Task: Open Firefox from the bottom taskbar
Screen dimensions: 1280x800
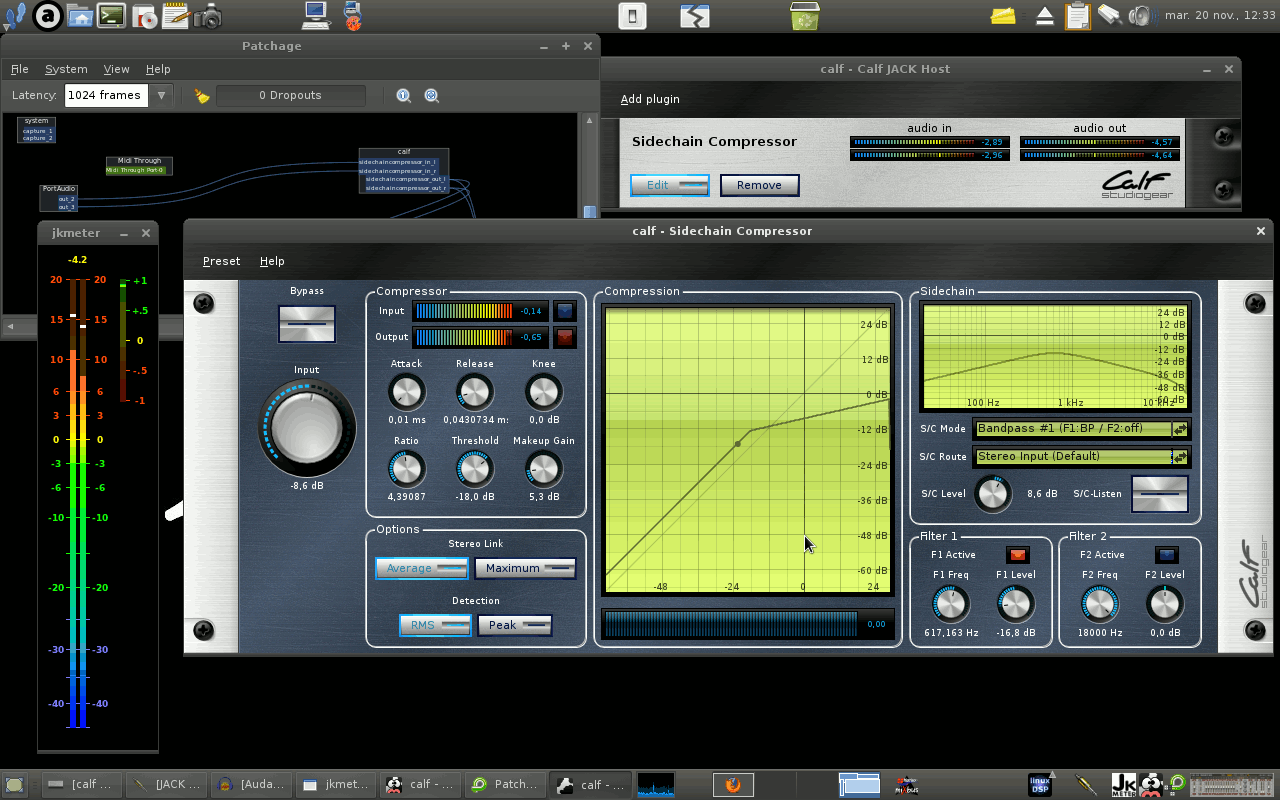Action: click(733, 784)
